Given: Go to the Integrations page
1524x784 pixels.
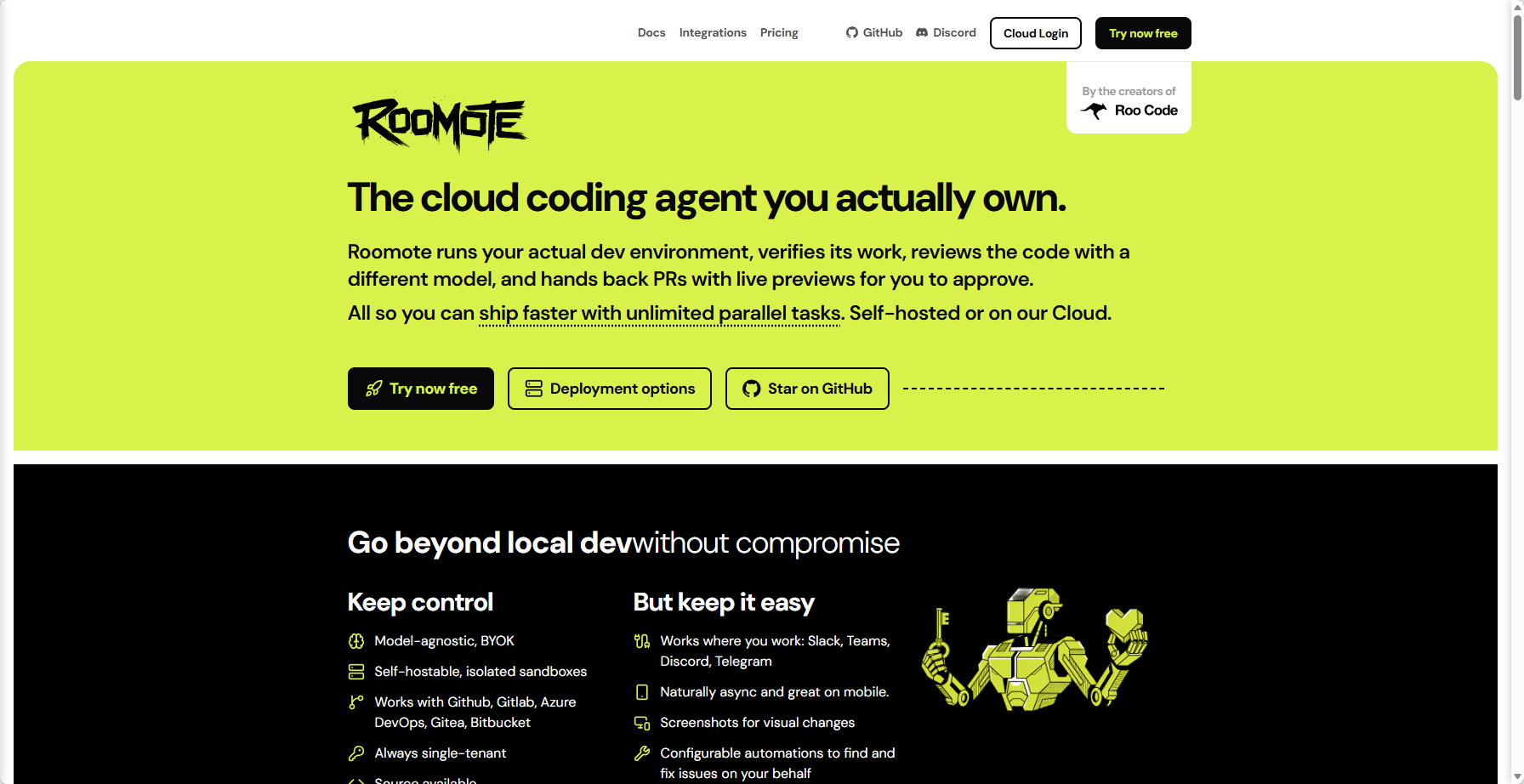Looking at the screenshot, I should pyautogui.click(x=713, y=33).
